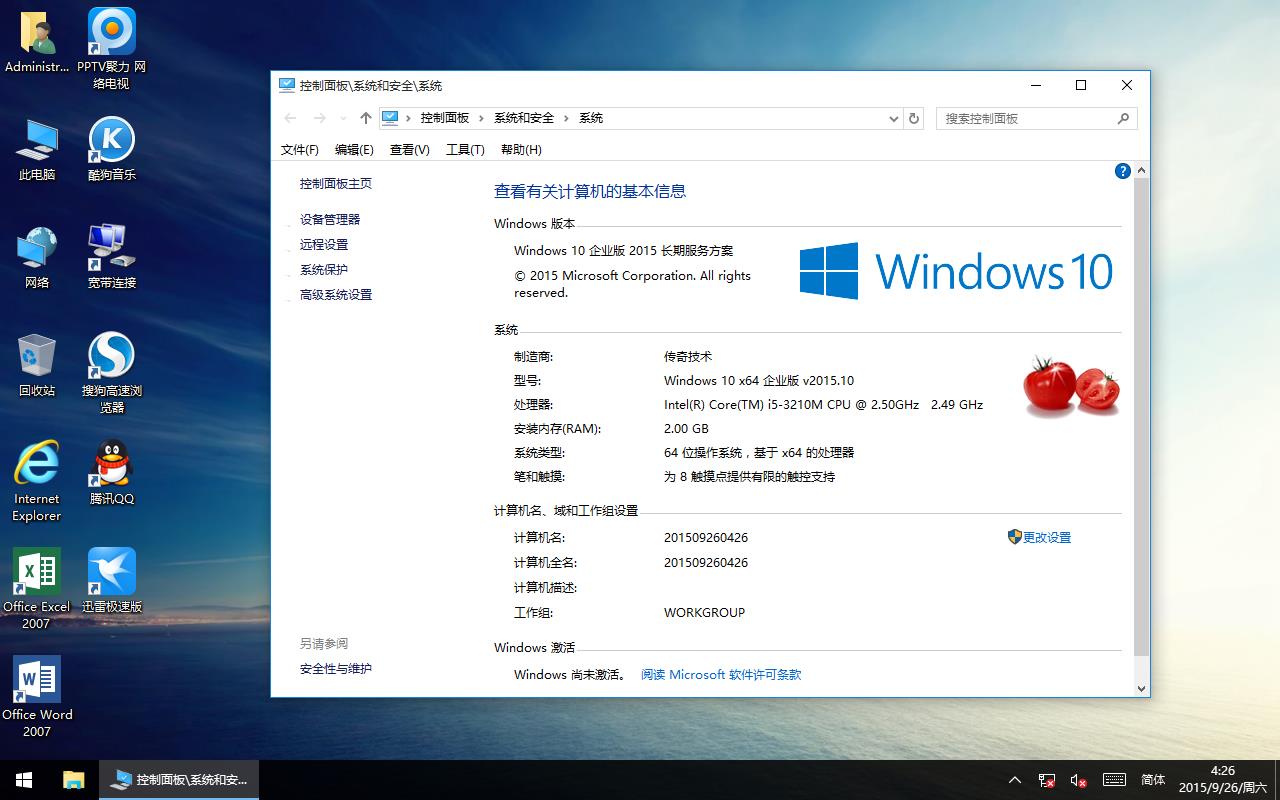Switch input method 简体 indicator
The height and width of the screenshot is (800, 1280).
point(1153,780)
